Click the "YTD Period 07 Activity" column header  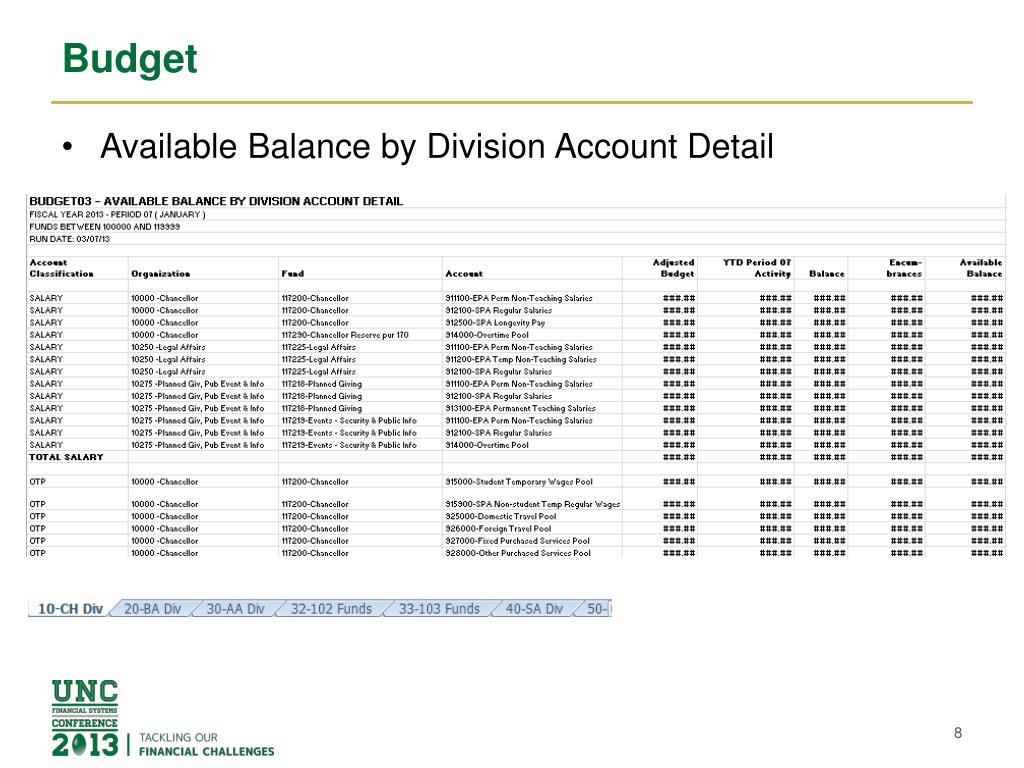click(757, 268)
